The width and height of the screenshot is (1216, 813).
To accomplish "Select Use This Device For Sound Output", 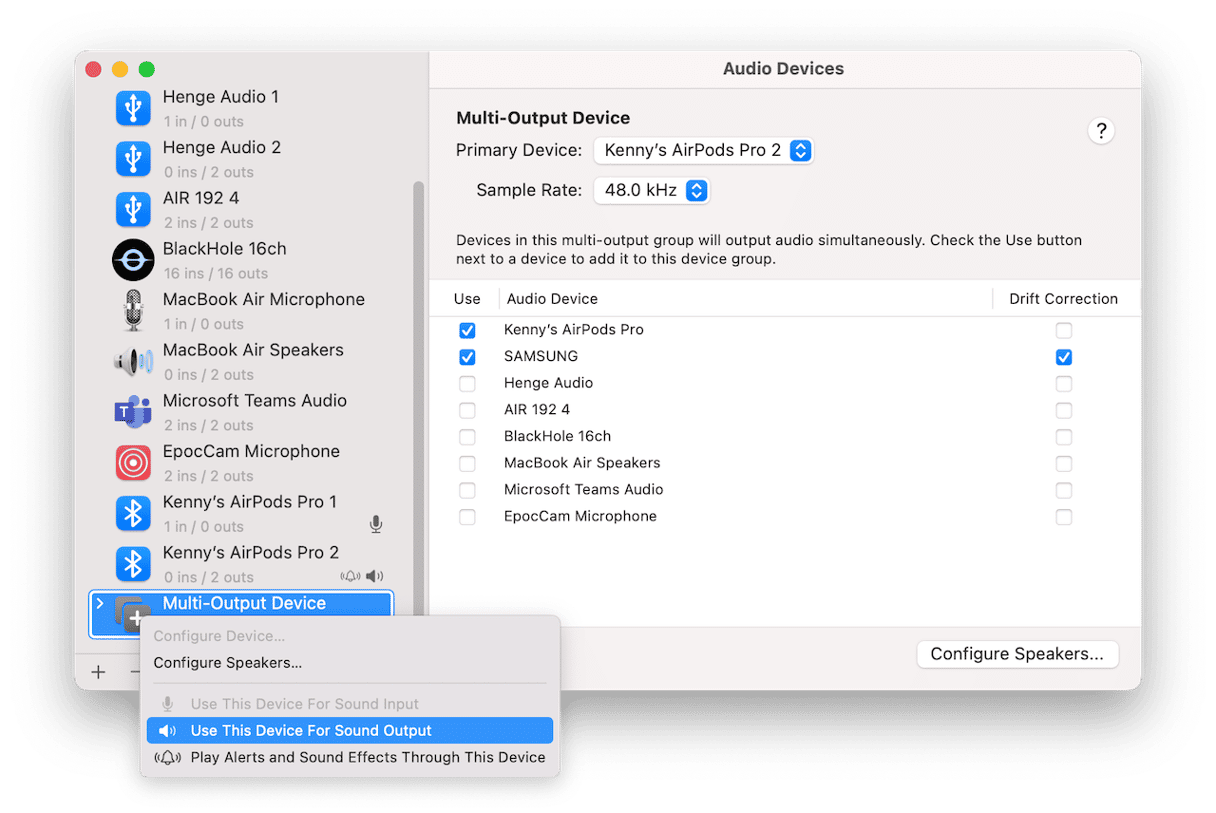I will pyautogui.click(x=350, y=731).
